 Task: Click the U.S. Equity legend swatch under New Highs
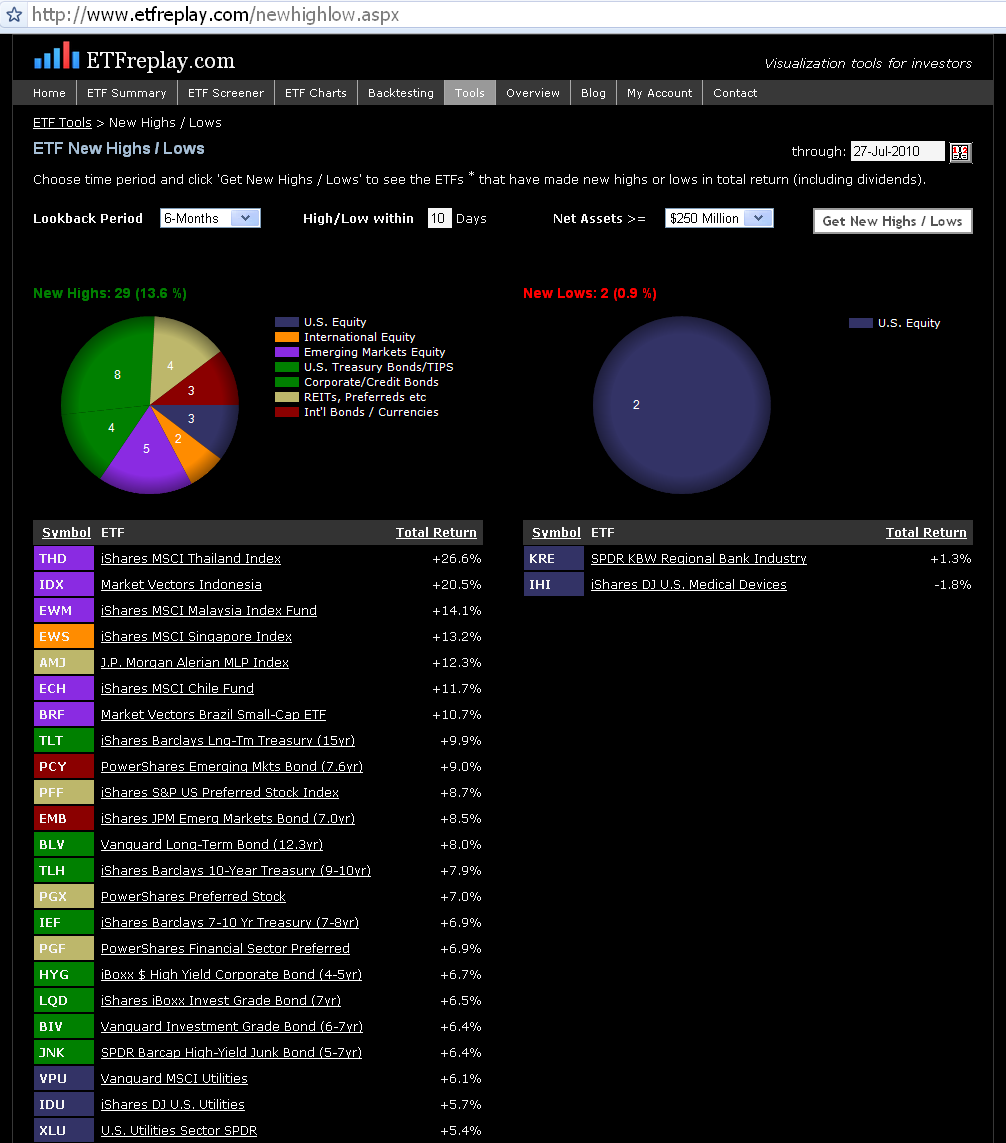point(286,322)
